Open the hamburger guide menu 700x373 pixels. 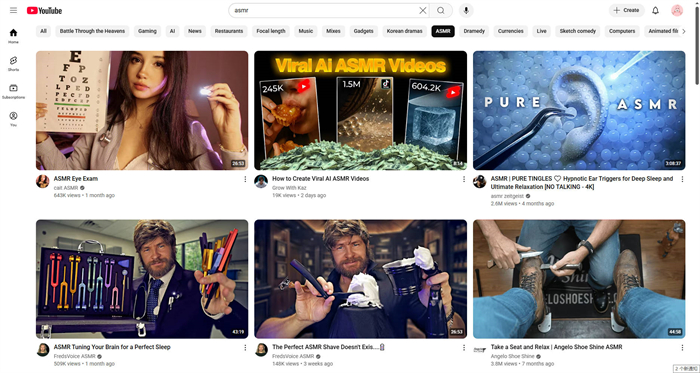13,10
